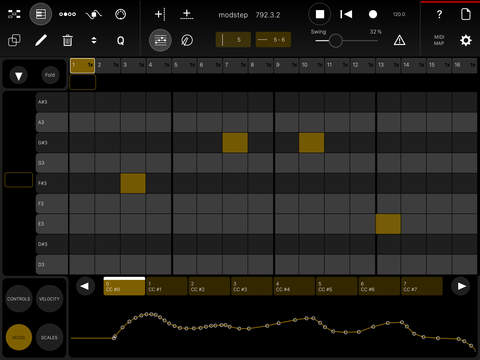Toggle the note grid mode icon
The image size is (480, 360).
point(160,41)
